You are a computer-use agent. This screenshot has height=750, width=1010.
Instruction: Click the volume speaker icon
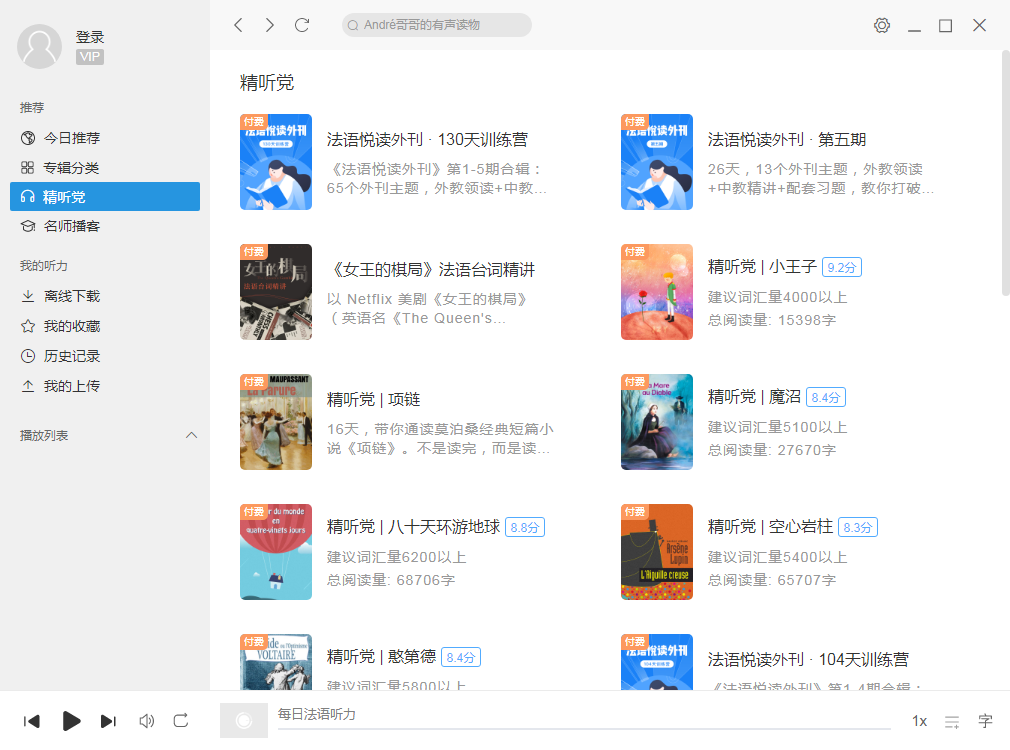coord(147,721)
